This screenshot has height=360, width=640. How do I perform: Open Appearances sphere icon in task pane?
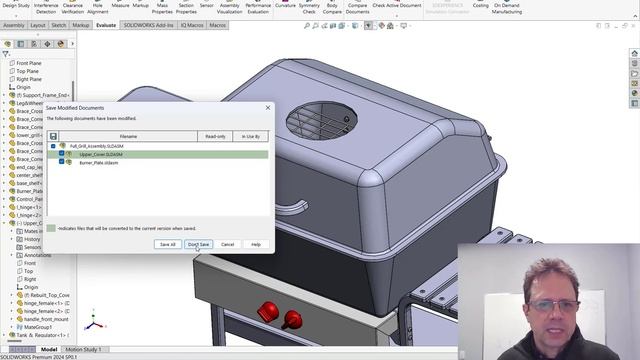(x=634, y=93)
